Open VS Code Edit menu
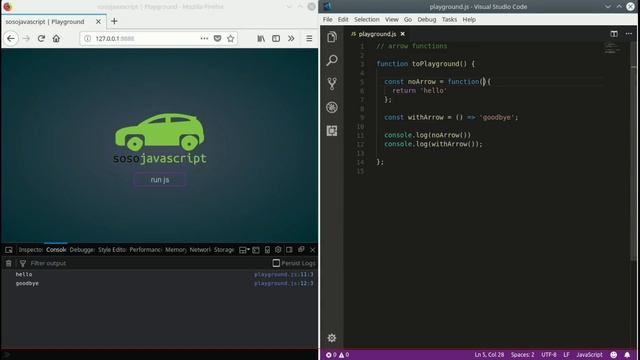Screen dimensions: 640x360 [x=343, y=20]
